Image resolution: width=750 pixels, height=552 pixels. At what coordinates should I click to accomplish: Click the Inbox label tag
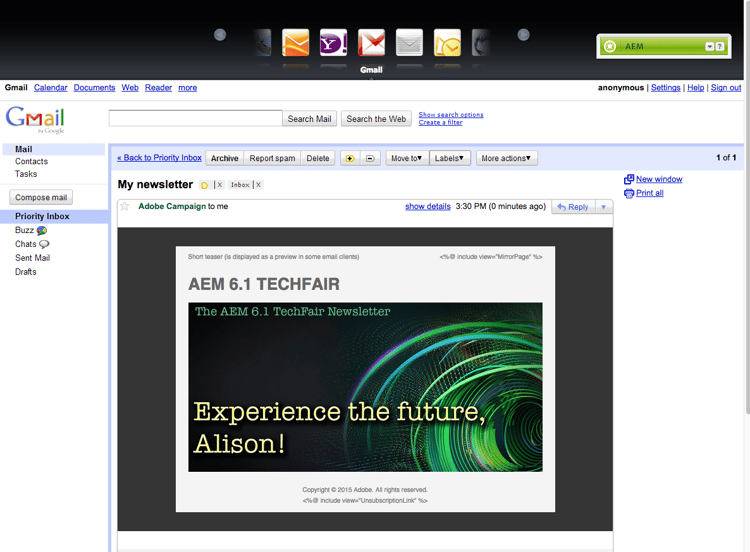[x=240, y=185]
